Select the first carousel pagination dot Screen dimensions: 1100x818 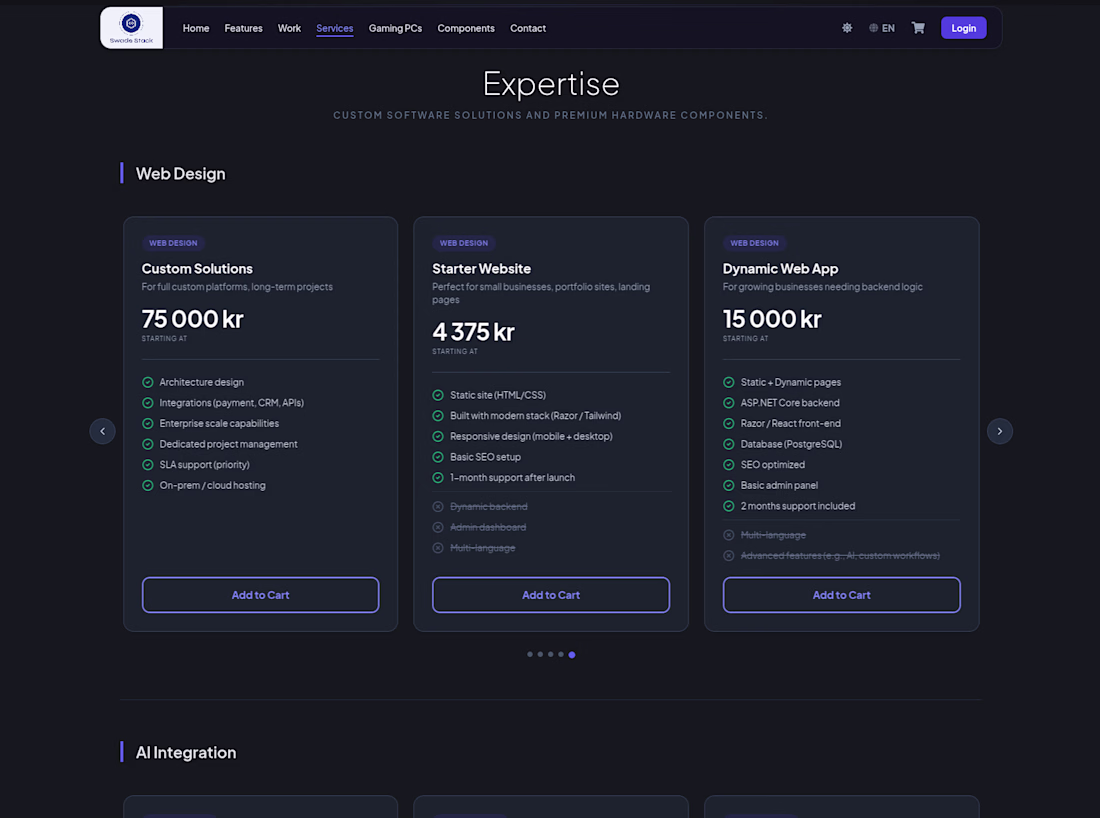(x=530, y=655)
